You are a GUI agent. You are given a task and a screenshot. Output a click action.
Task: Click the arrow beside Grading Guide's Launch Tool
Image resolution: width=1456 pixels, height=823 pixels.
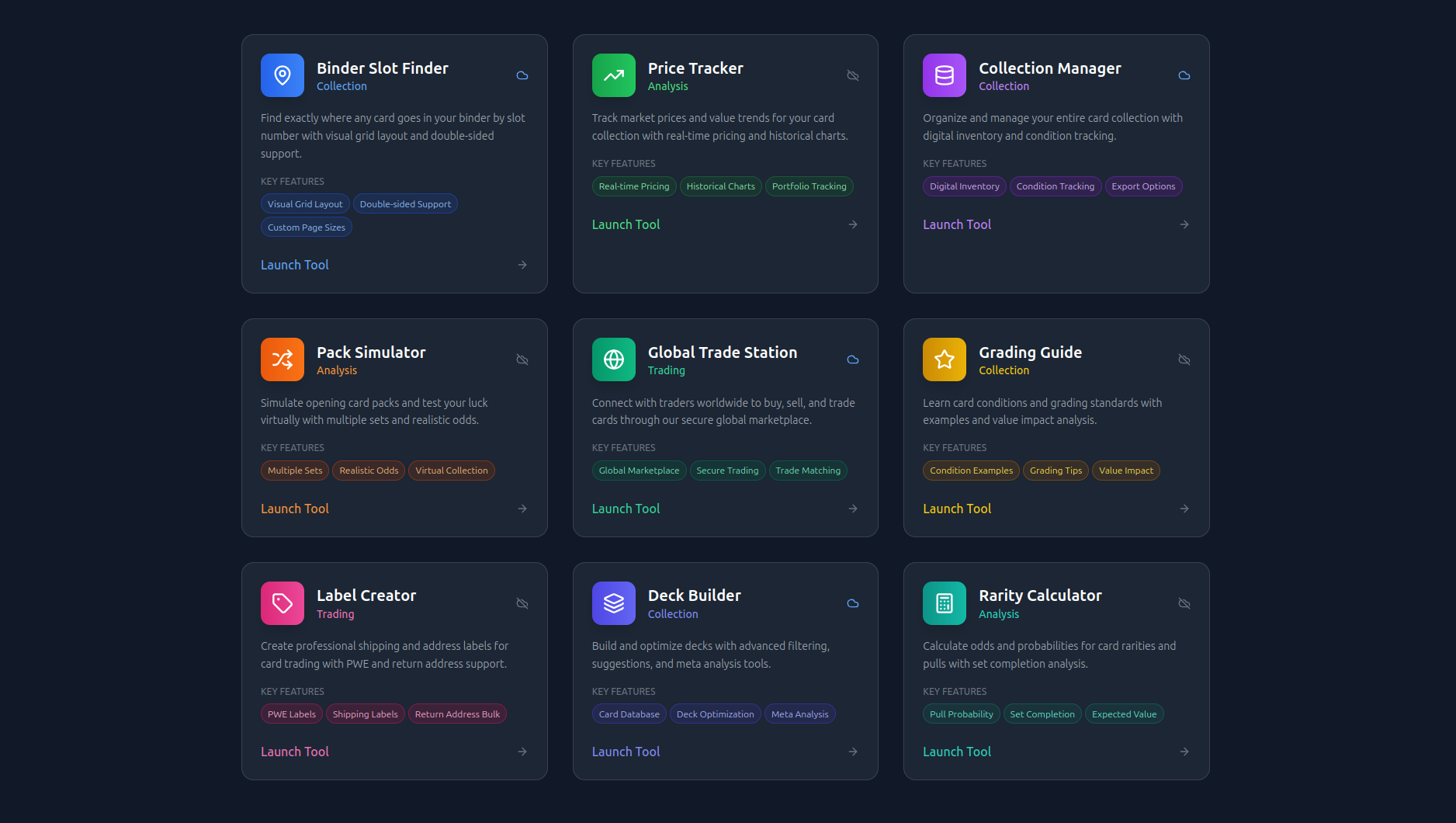tap(1184, 509)
